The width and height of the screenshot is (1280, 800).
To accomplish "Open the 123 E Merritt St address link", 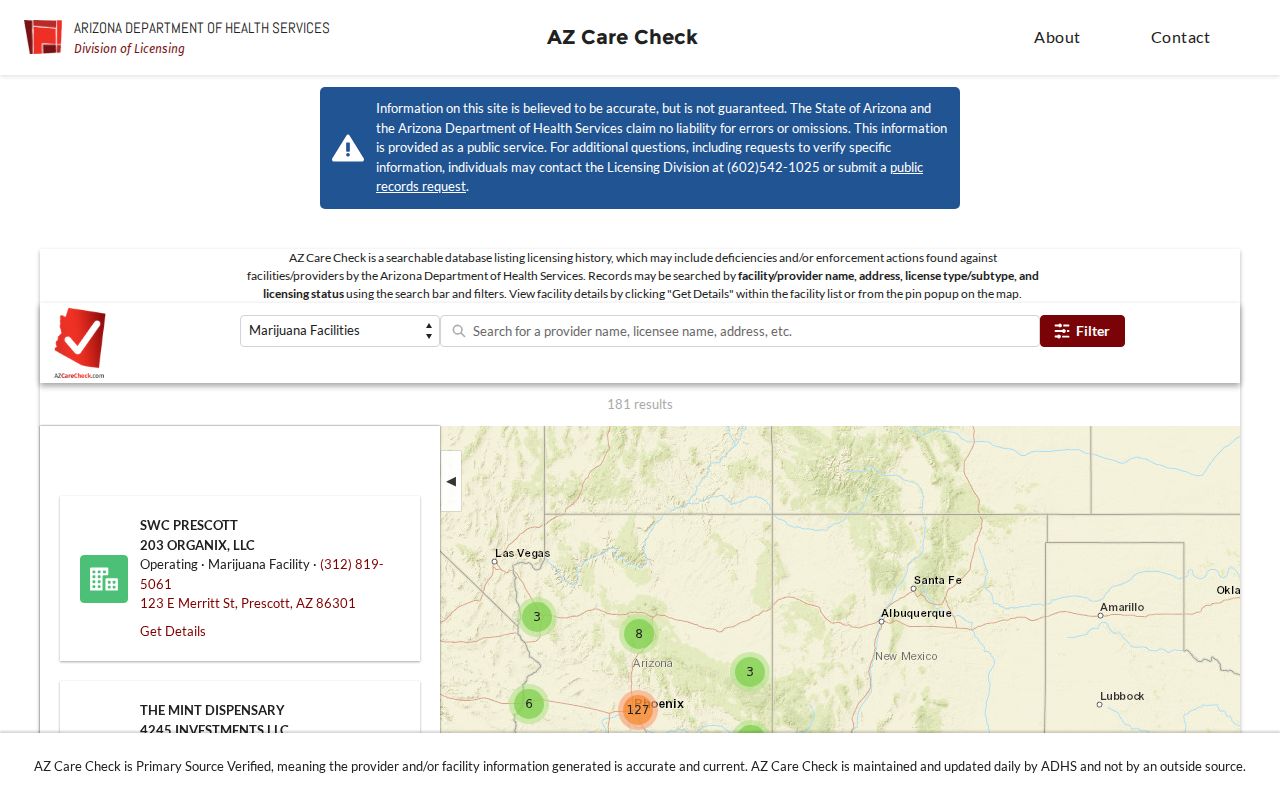I will pos(248,603).
